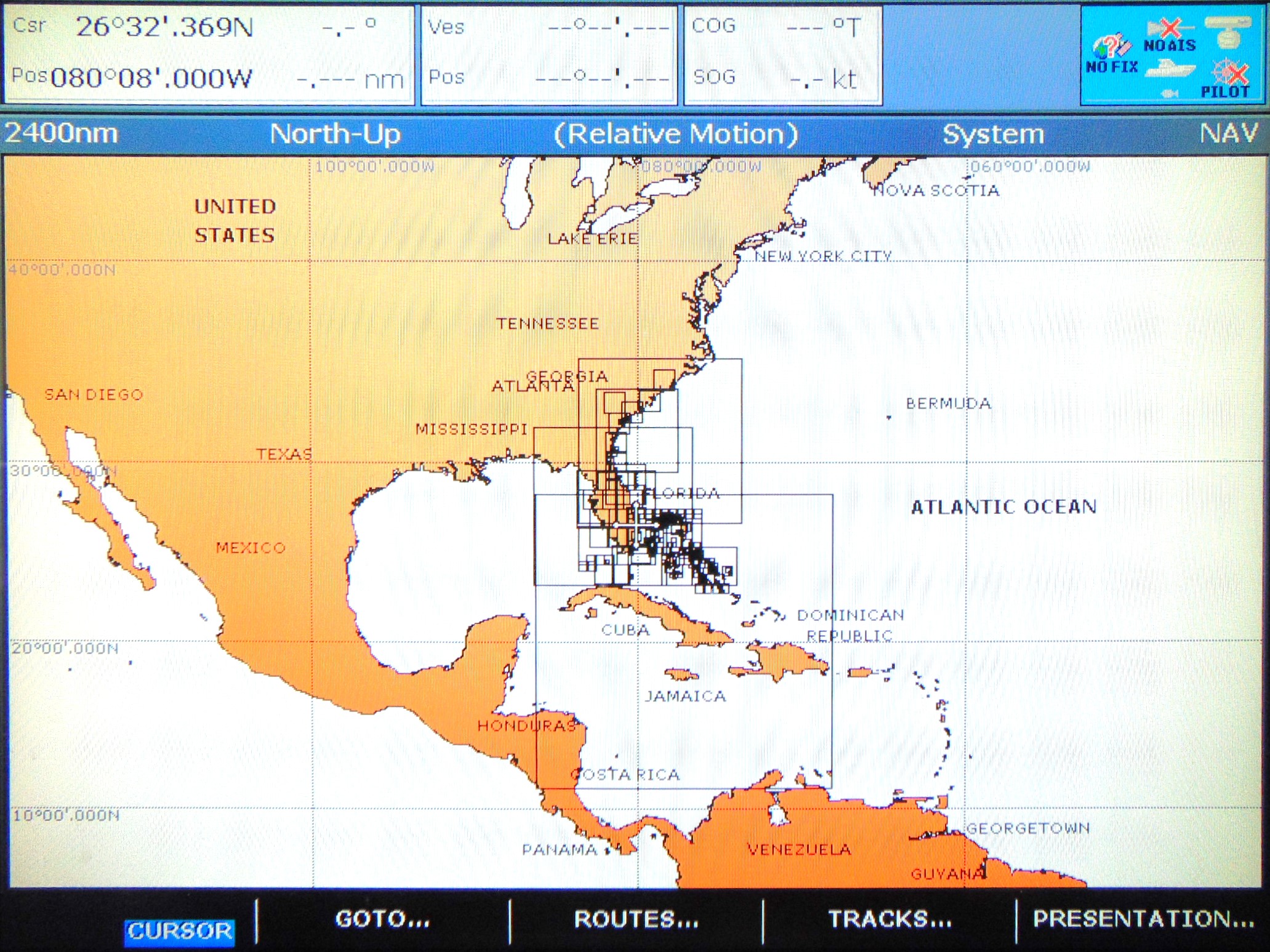Click the 060°00'.000W longitude grid label

pyautogui.click(x=1031, y=166)
